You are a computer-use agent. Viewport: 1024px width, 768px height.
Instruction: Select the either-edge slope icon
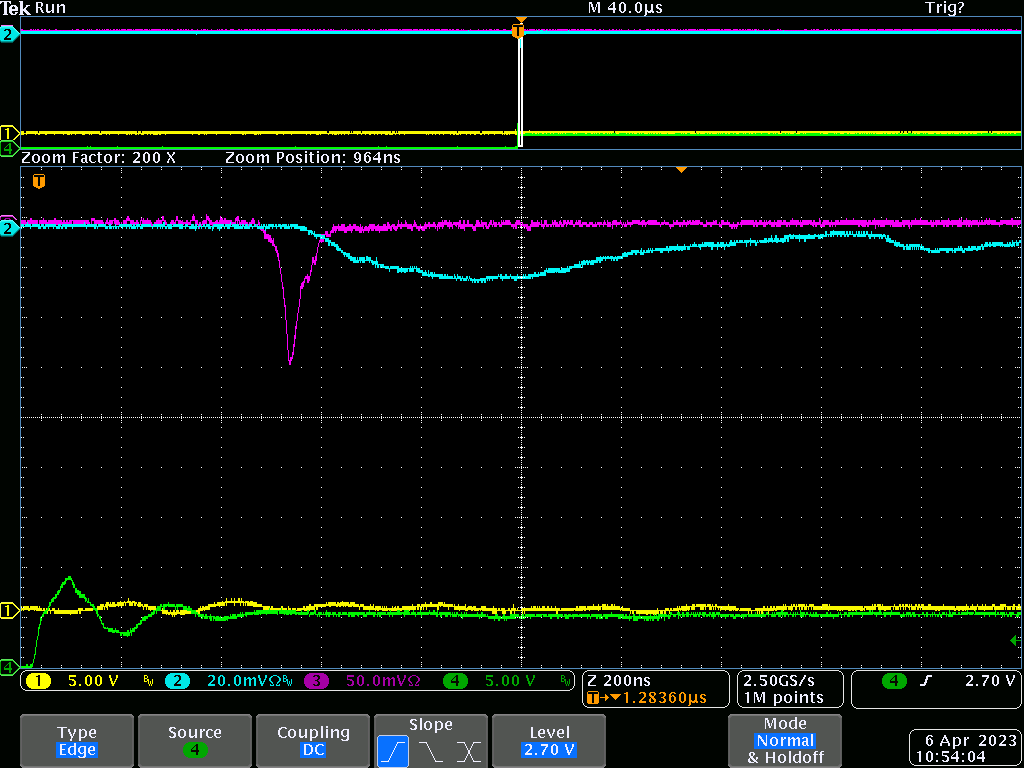point(469,752)
